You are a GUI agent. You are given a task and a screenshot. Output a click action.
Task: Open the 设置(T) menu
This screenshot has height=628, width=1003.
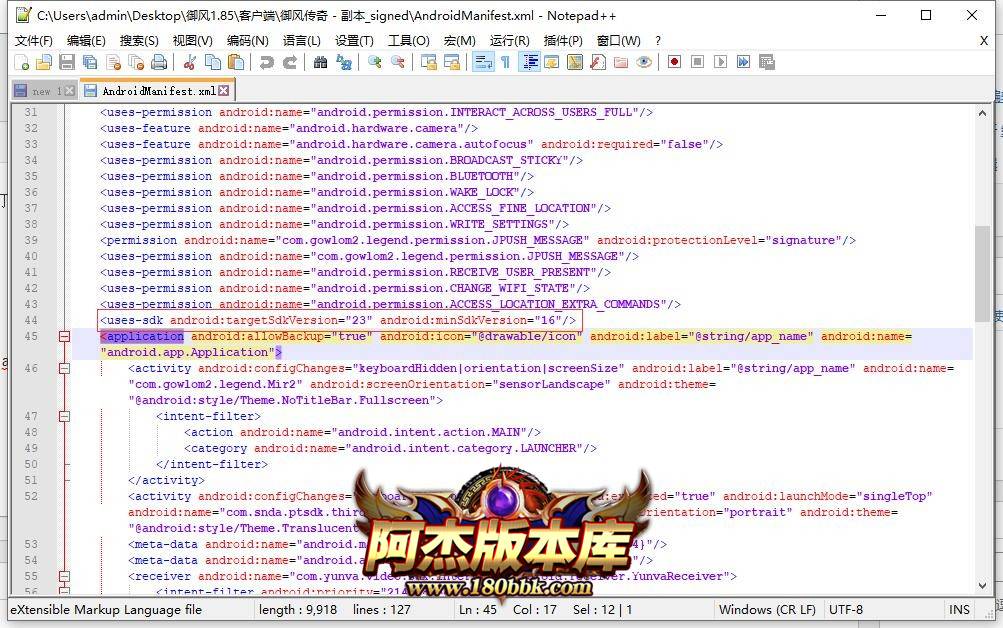click(354, 40)
